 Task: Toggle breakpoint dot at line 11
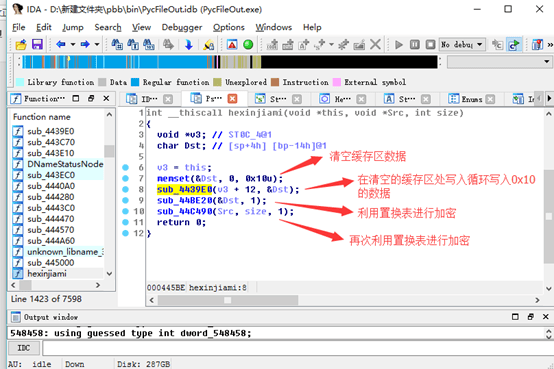(x=125, y=222)
